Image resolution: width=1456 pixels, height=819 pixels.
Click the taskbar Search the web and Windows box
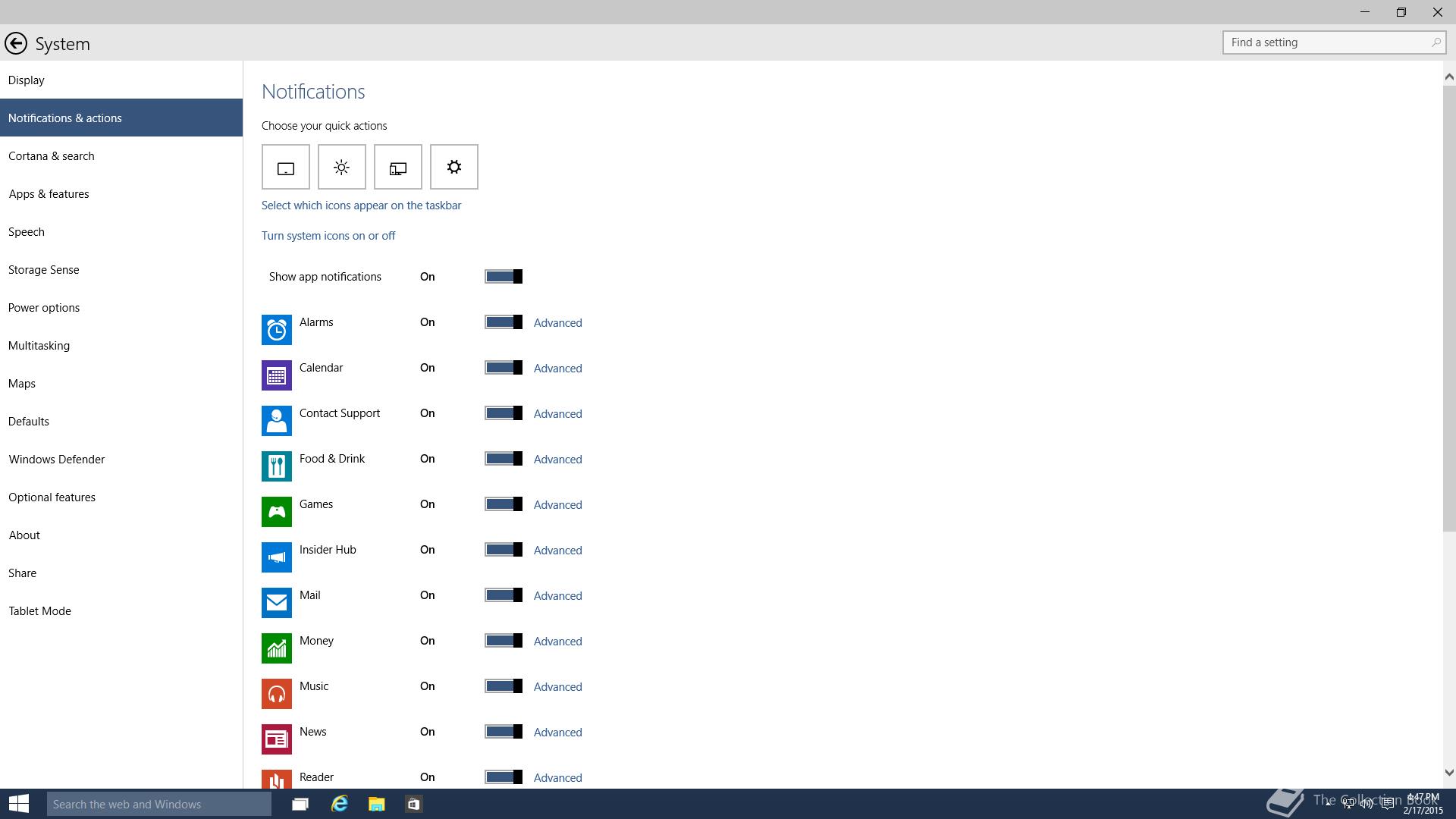tap(159, 804)
